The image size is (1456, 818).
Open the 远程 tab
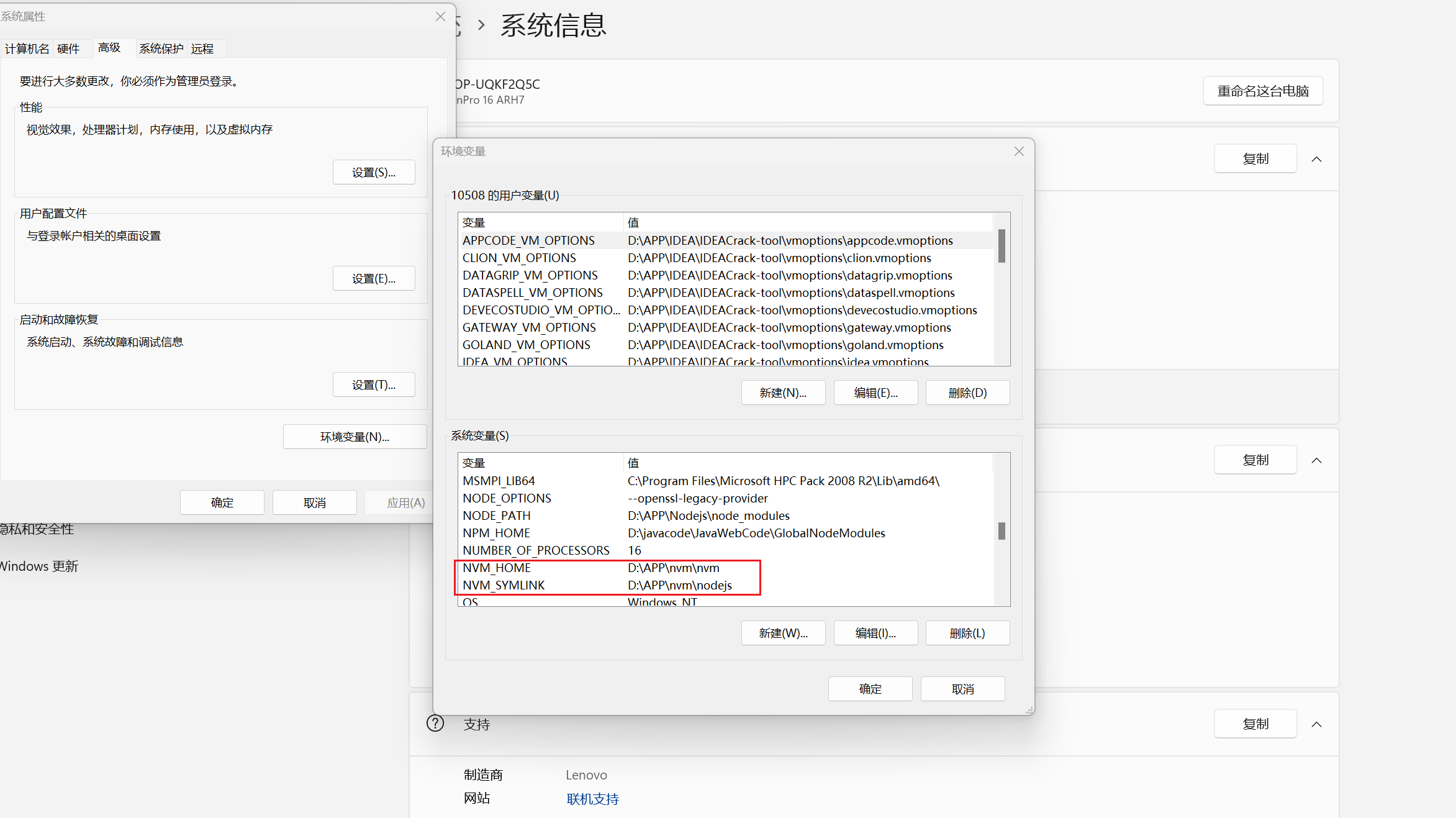click(202, 48)
